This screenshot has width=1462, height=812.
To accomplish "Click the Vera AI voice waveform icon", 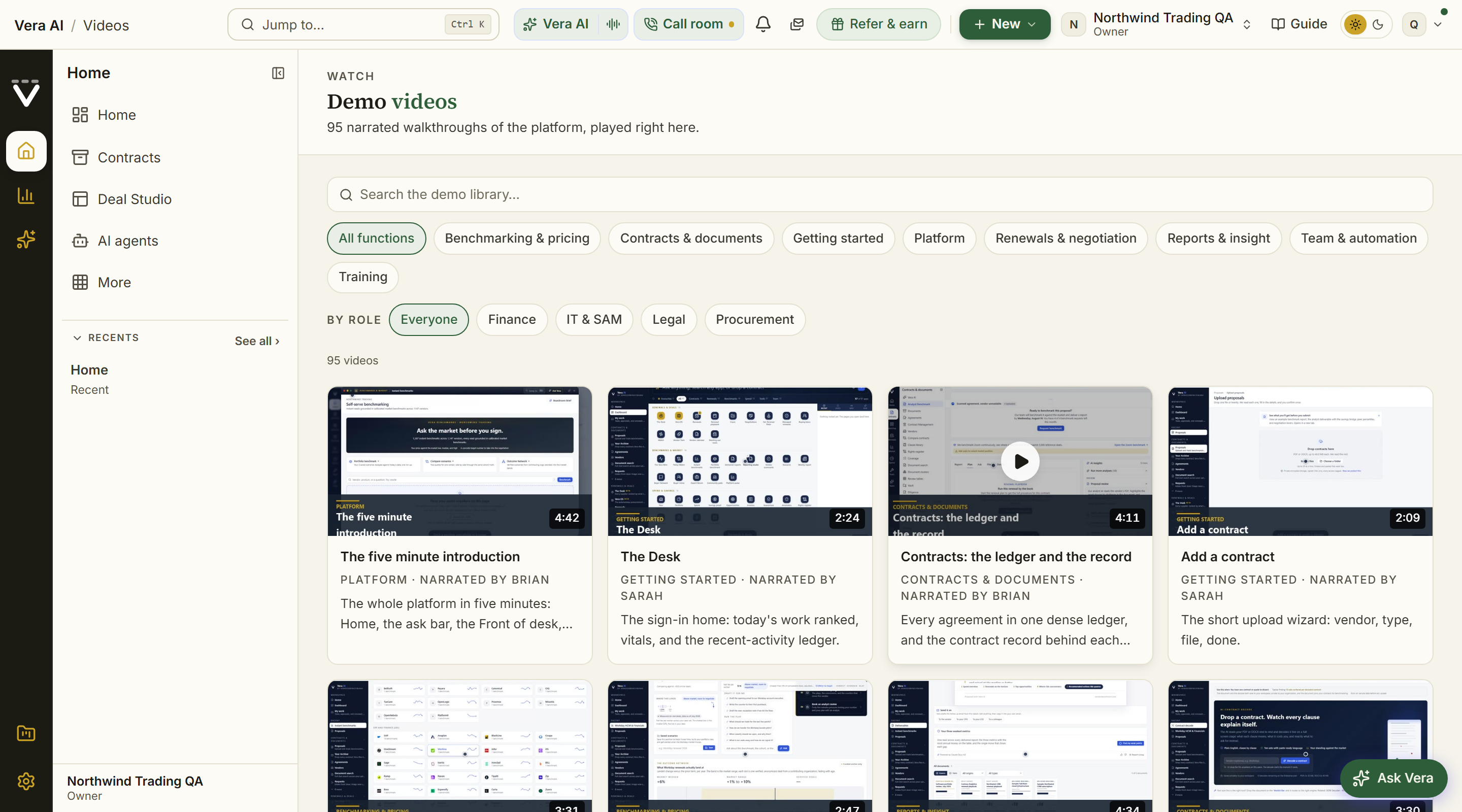I will pos(613,24).
